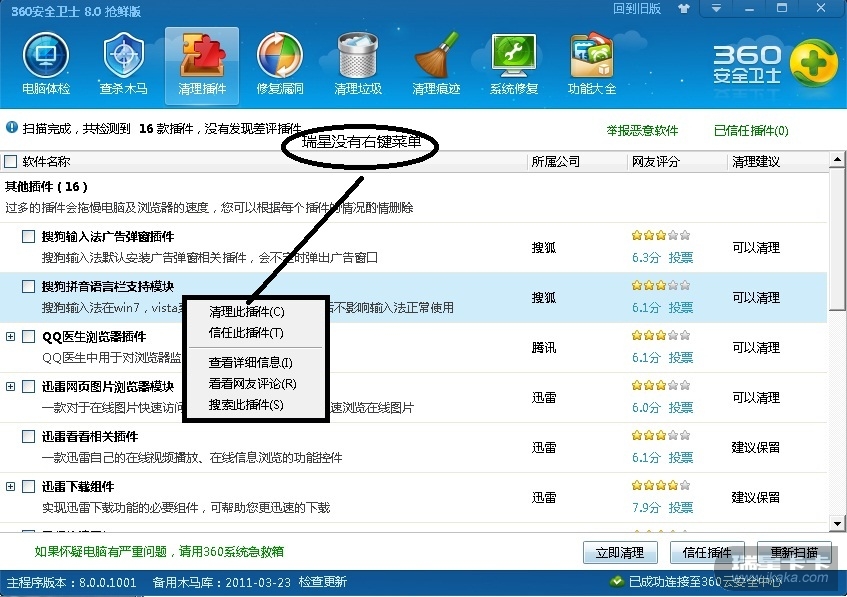
Task: Check 迅雷下载组件 checkbox
Action: tap(28, 486)
